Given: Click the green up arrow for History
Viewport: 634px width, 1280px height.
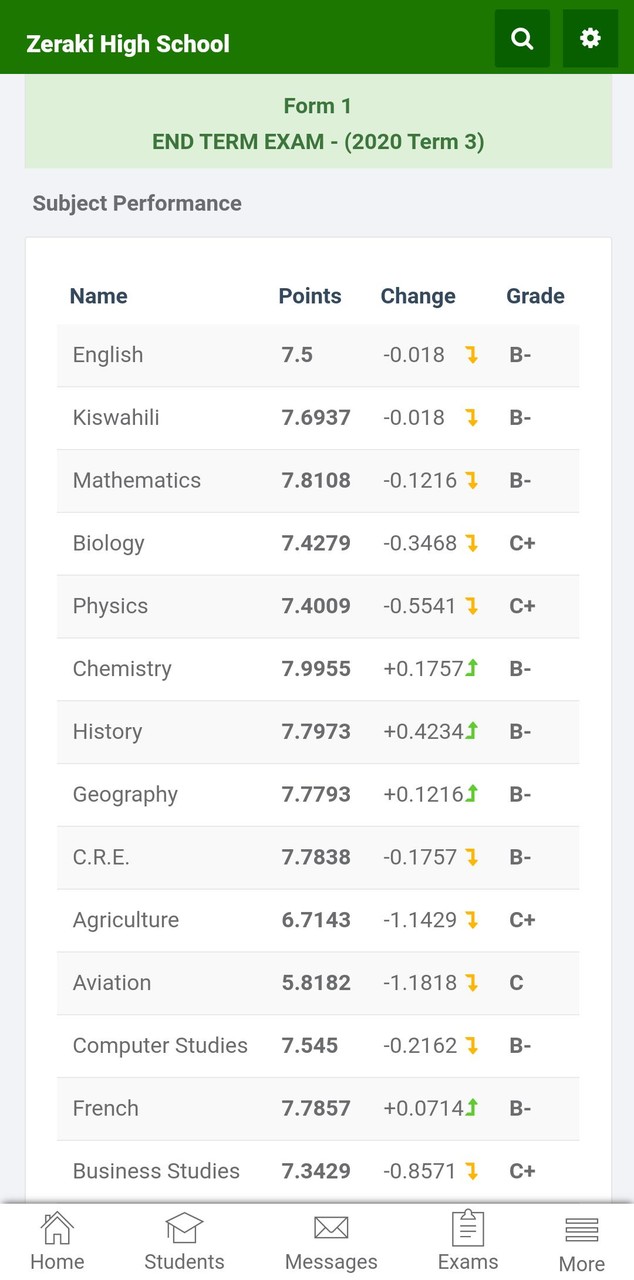Looking at the screenshot, I should pos(471,731).
